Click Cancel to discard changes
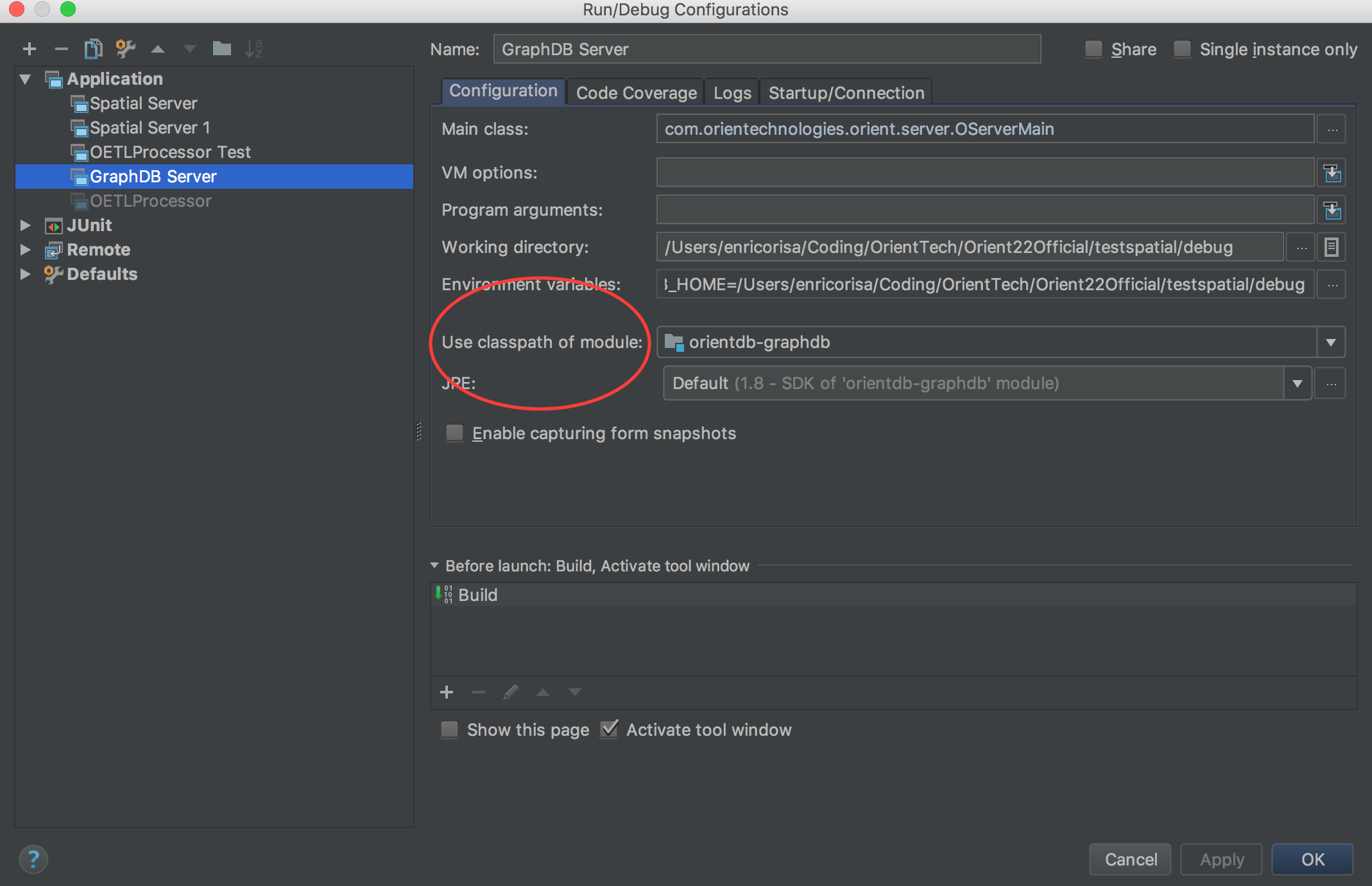Viewport: 1372px width, 886px height. [1130, 859]
